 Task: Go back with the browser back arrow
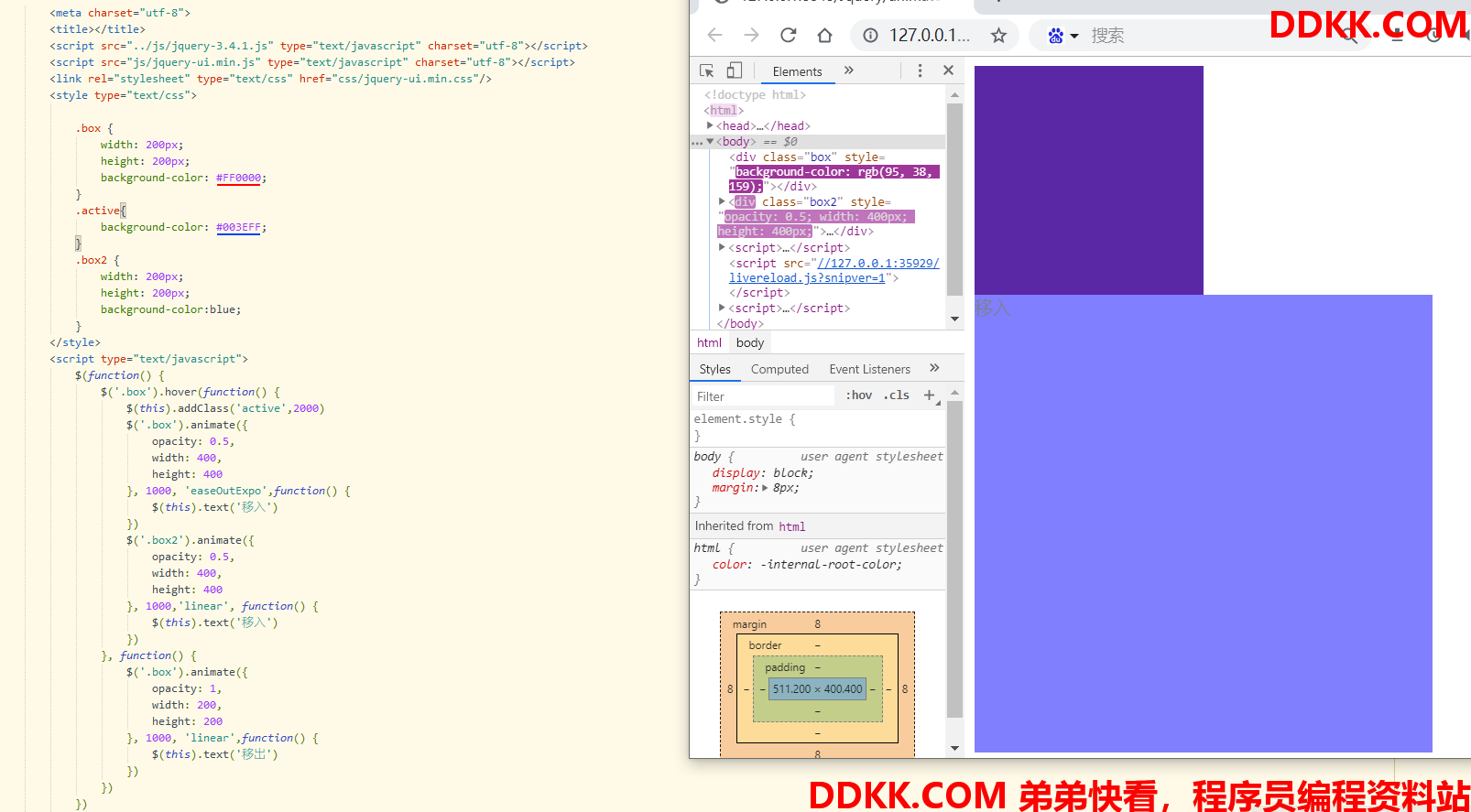(715, 35)
